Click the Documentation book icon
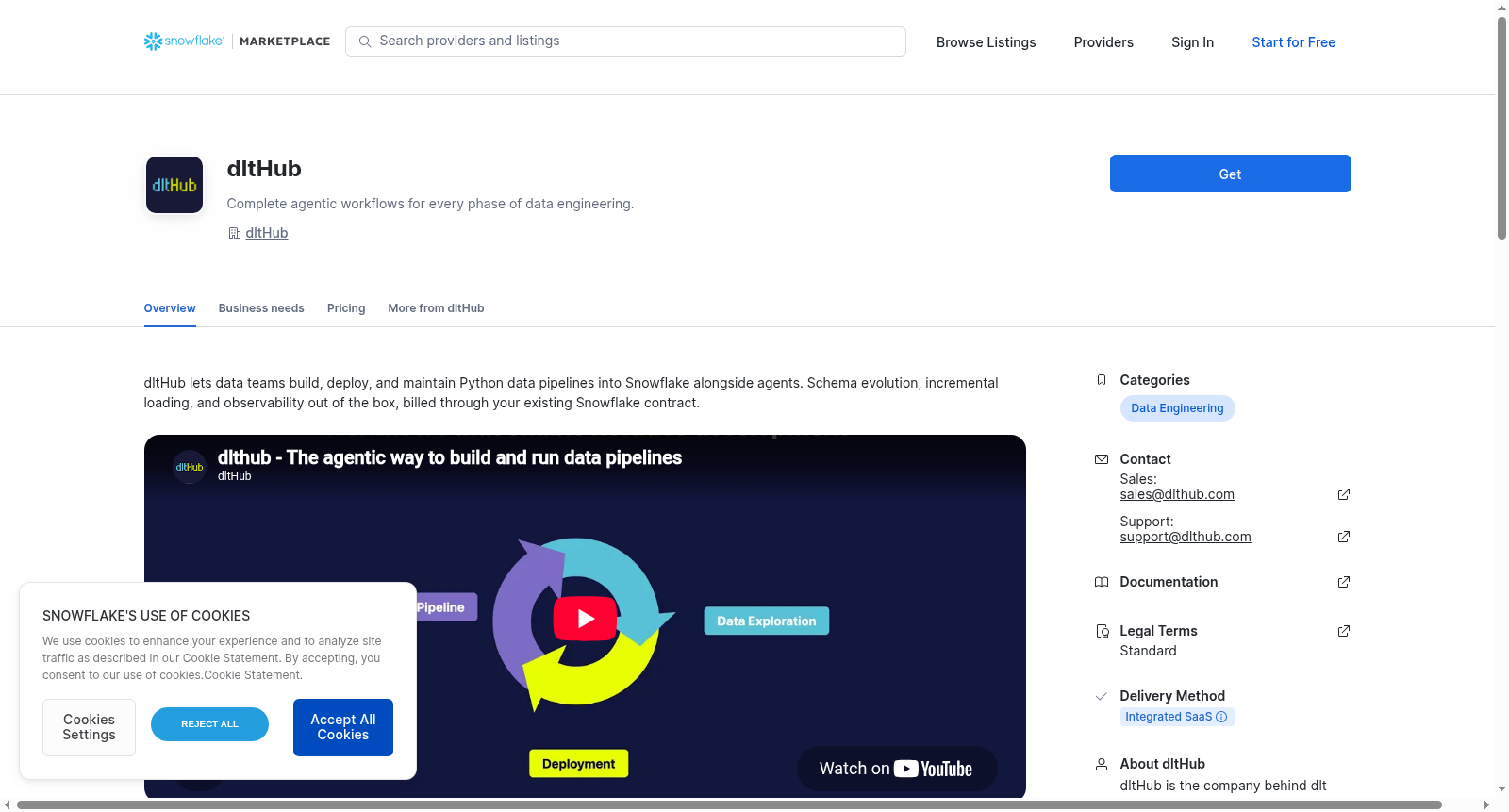This screenshot has height=812, width=1509. pos(1102,582)
